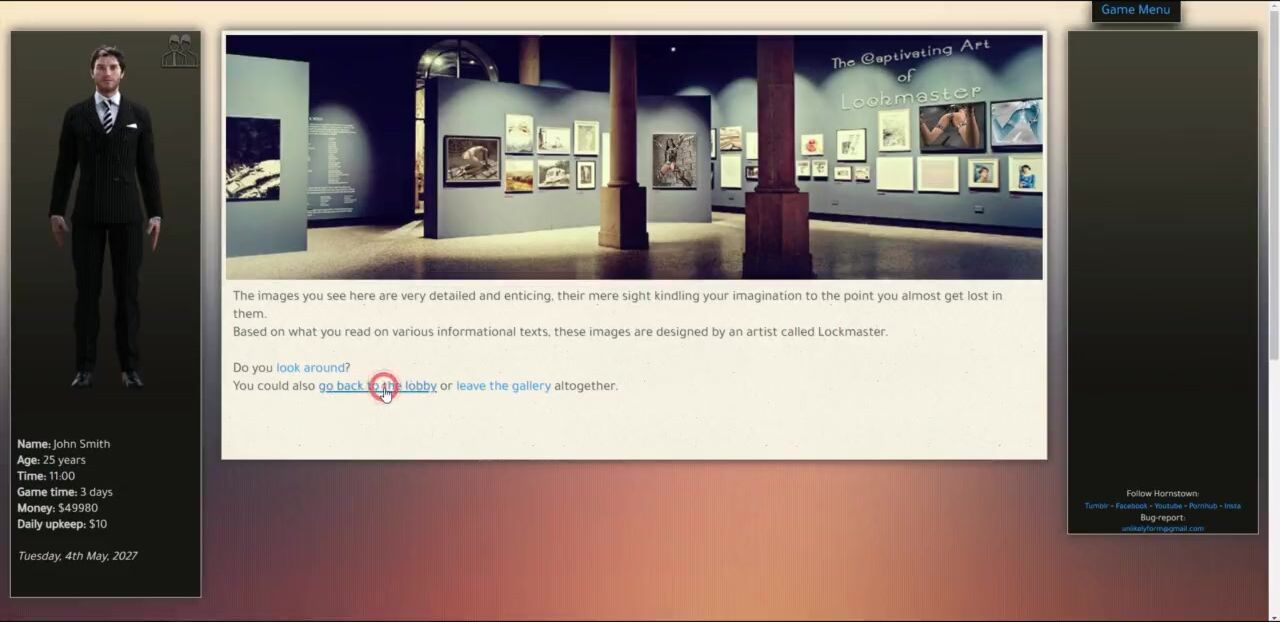Image resolution: width=1280 pixels, height=622 pixels.
Task: Go back to the lobby
Action: coord(377,386)
